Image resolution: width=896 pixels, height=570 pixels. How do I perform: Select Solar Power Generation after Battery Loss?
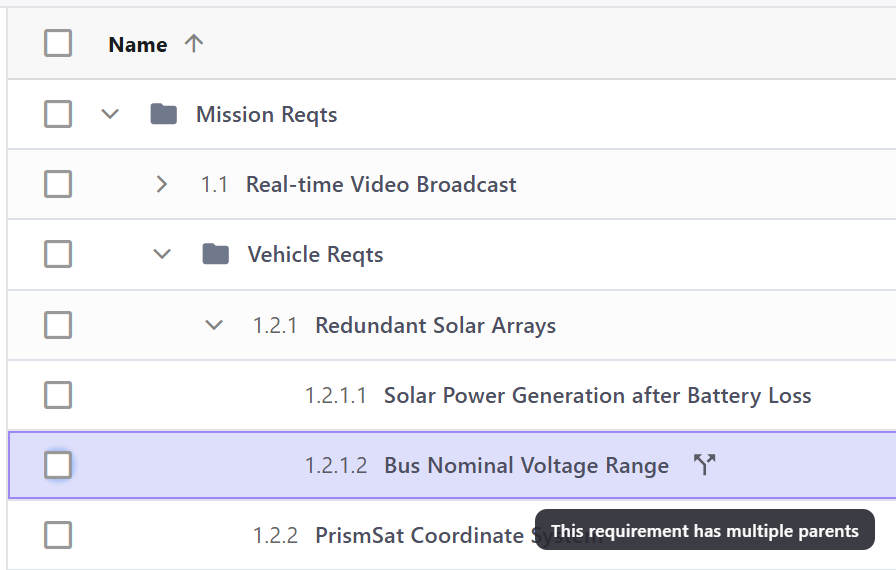[597, 395]
